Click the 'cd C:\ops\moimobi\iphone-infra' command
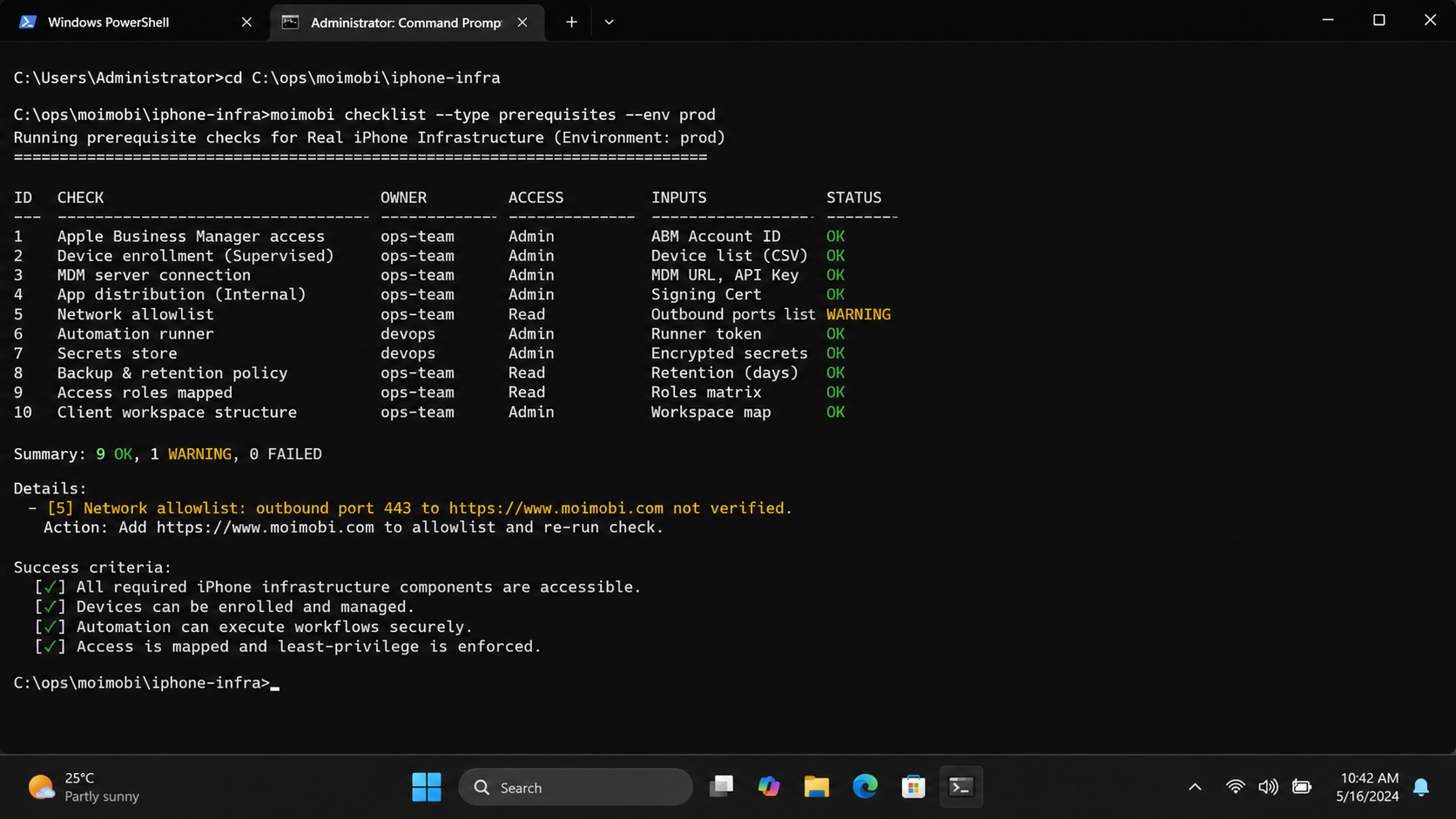 point(362,77)
